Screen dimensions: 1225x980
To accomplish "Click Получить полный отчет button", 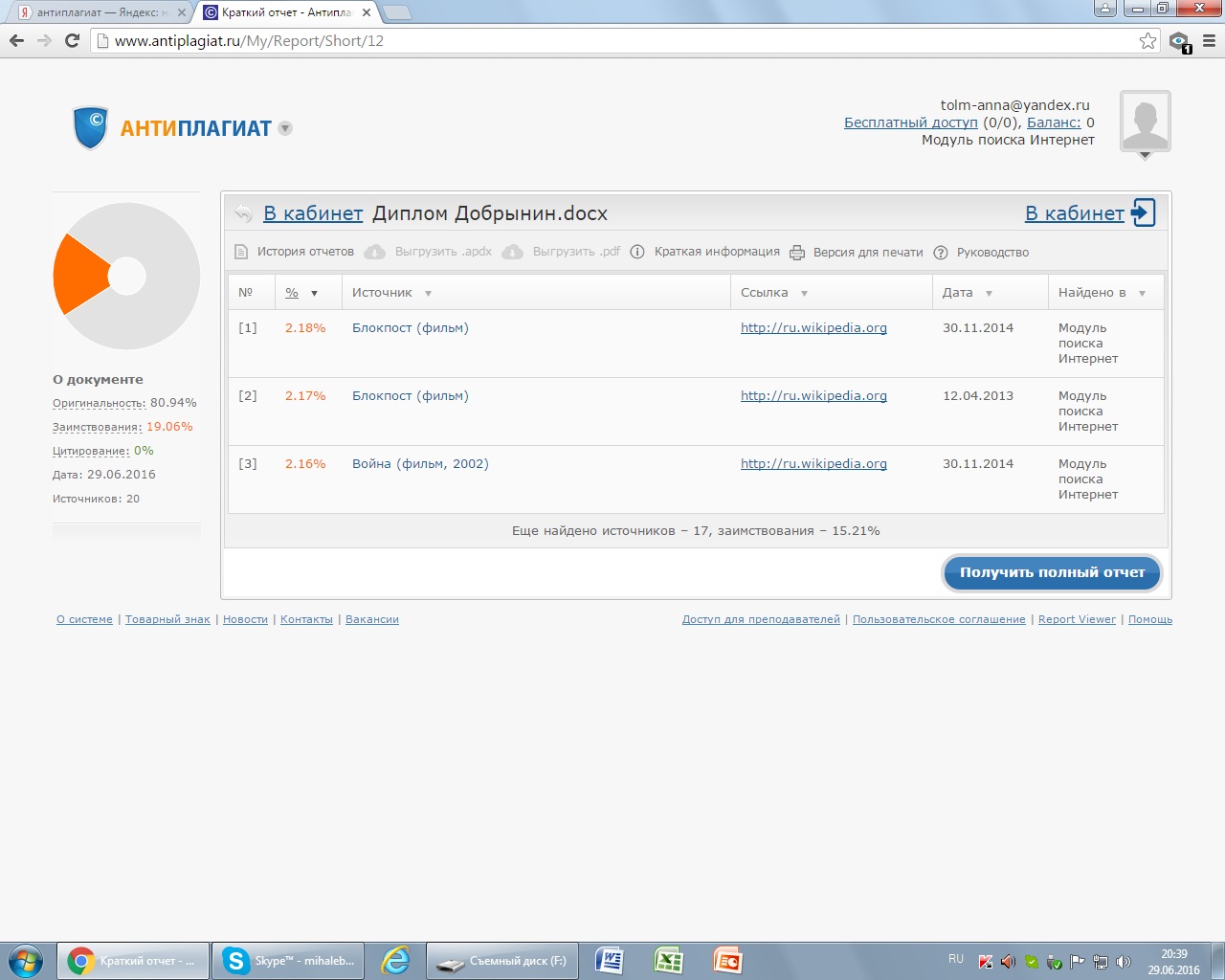I will coord(1052,572).
